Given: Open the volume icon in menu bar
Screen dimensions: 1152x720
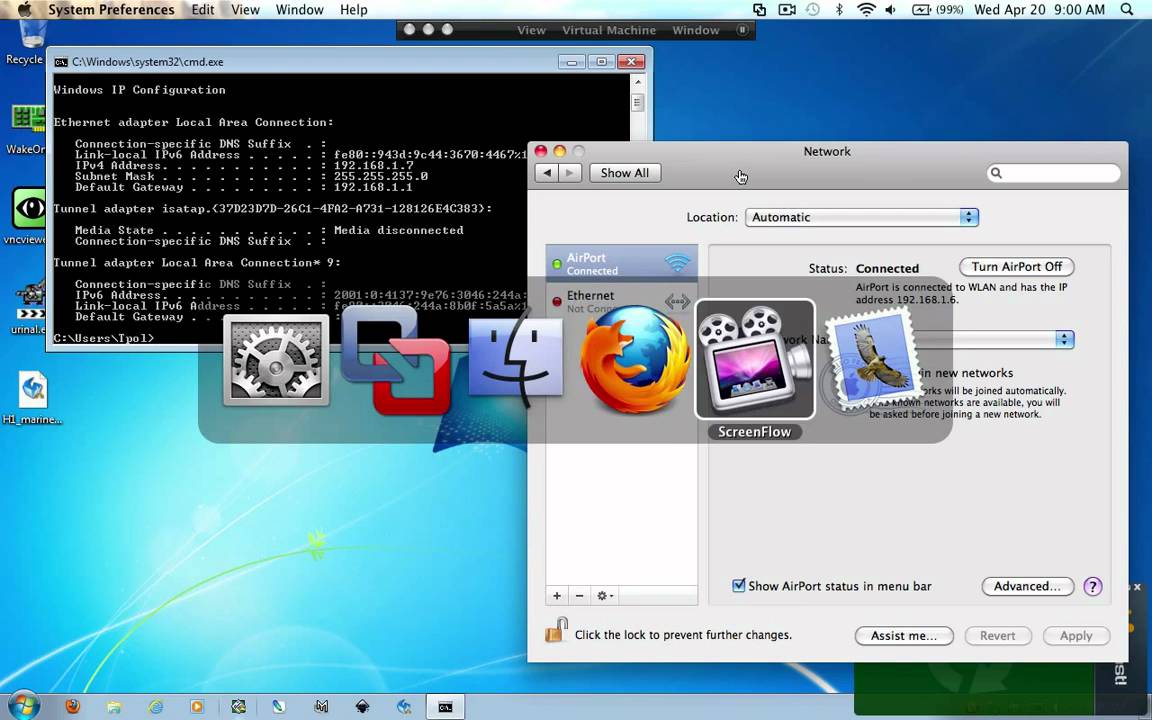Looking at the screenshot, I should 891,10.
